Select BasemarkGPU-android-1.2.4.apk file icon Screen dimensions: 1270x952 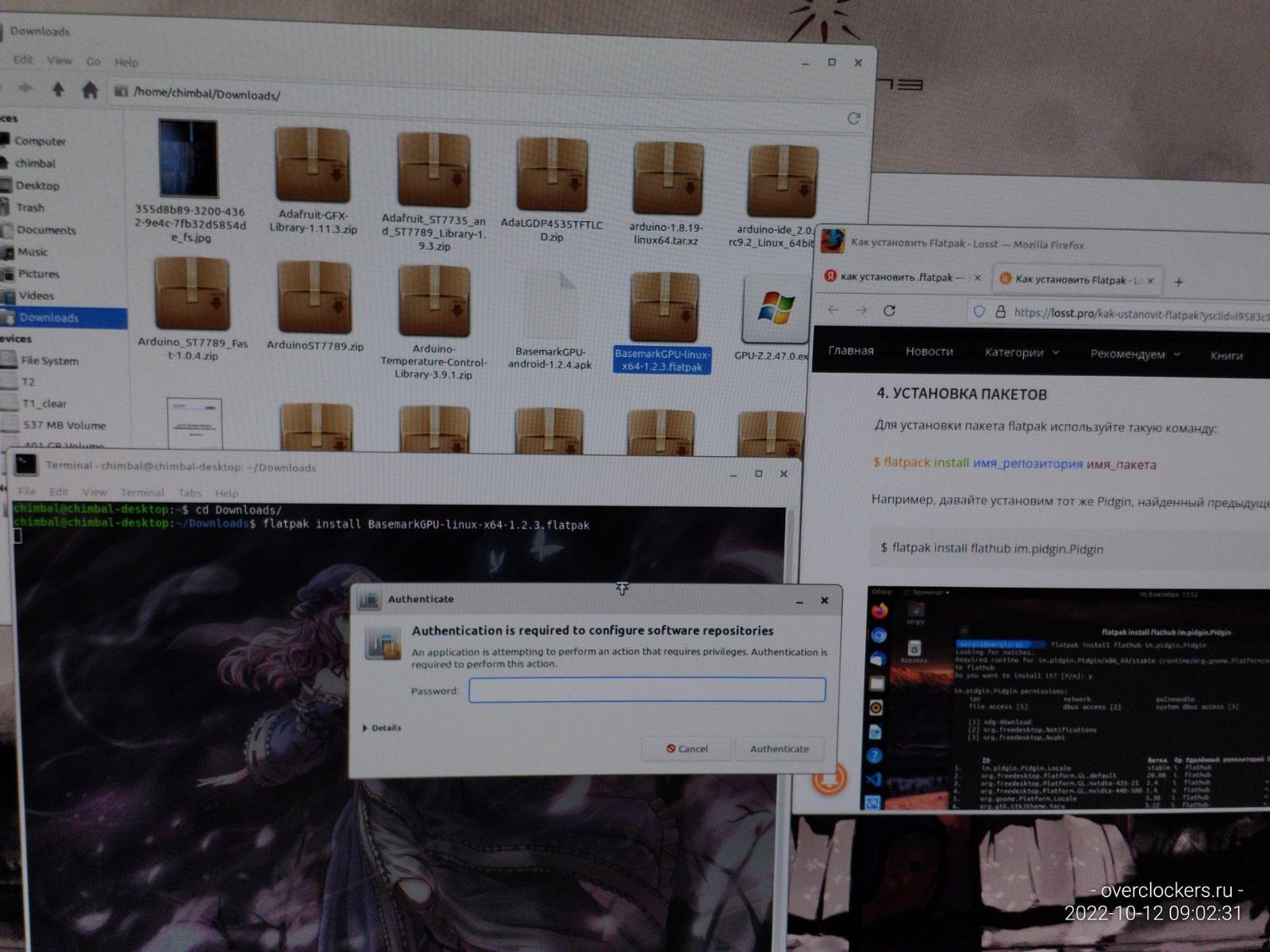[x=552, y=305]
